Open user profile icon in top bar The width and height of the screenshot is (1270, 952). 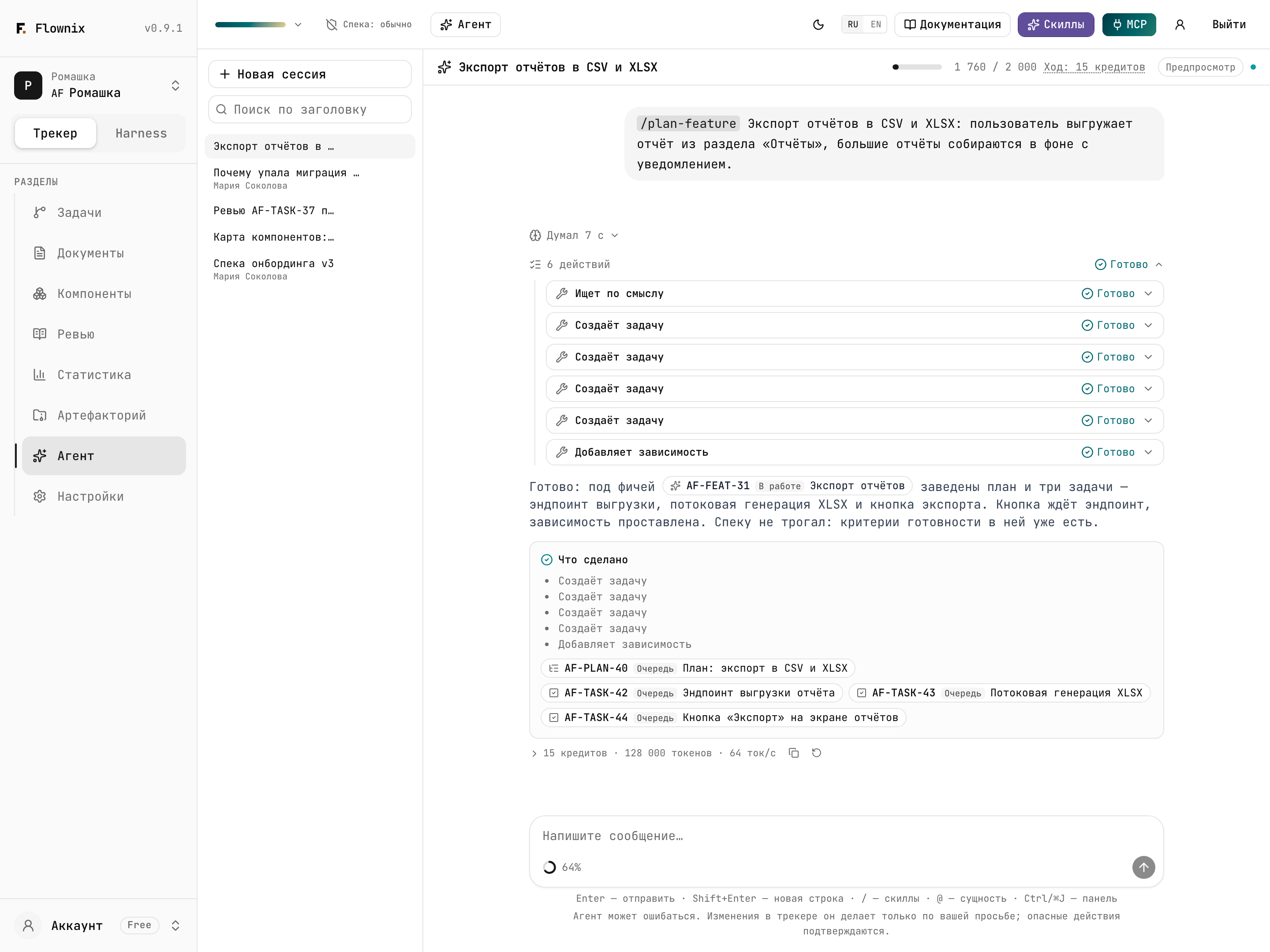pyautogui.click(x=1180, y=25)
